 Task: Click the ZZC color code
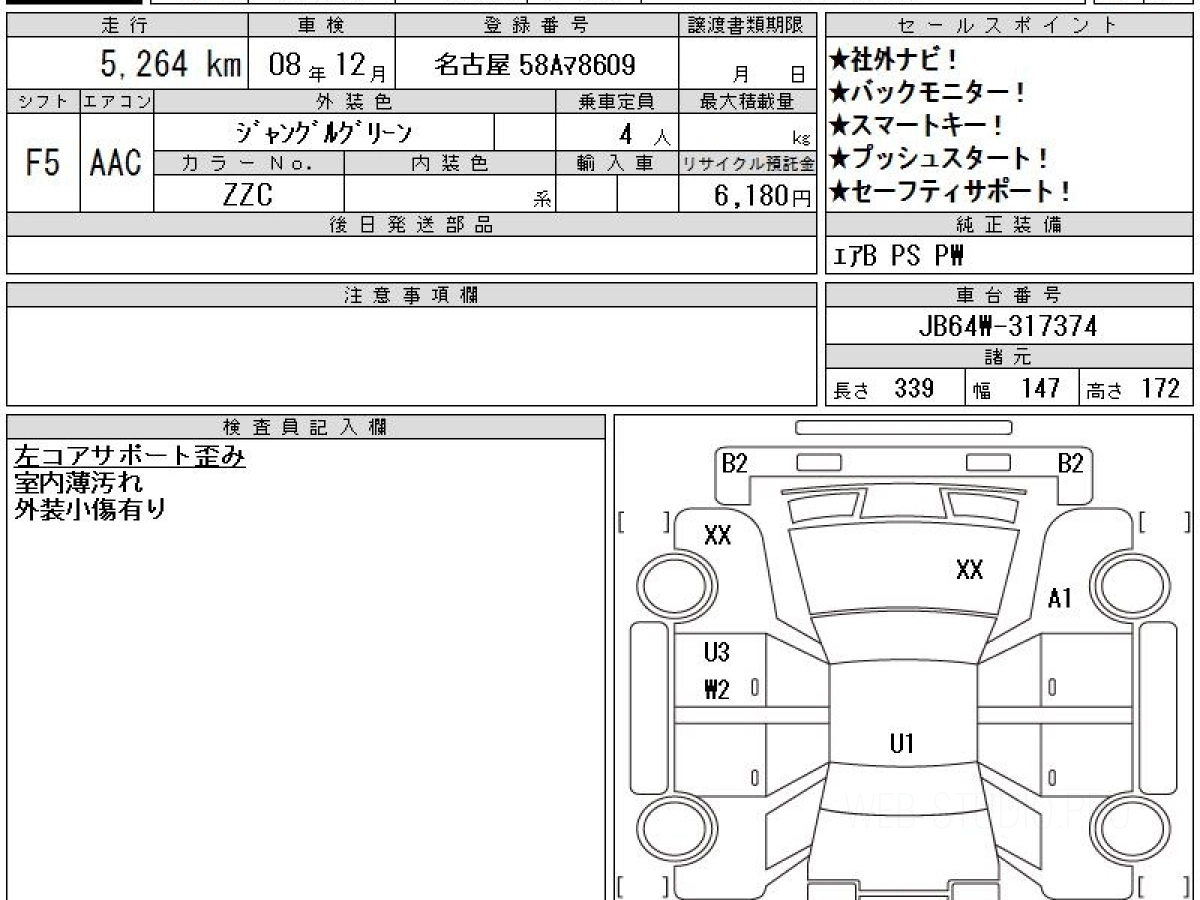click(x=248, y=195)
